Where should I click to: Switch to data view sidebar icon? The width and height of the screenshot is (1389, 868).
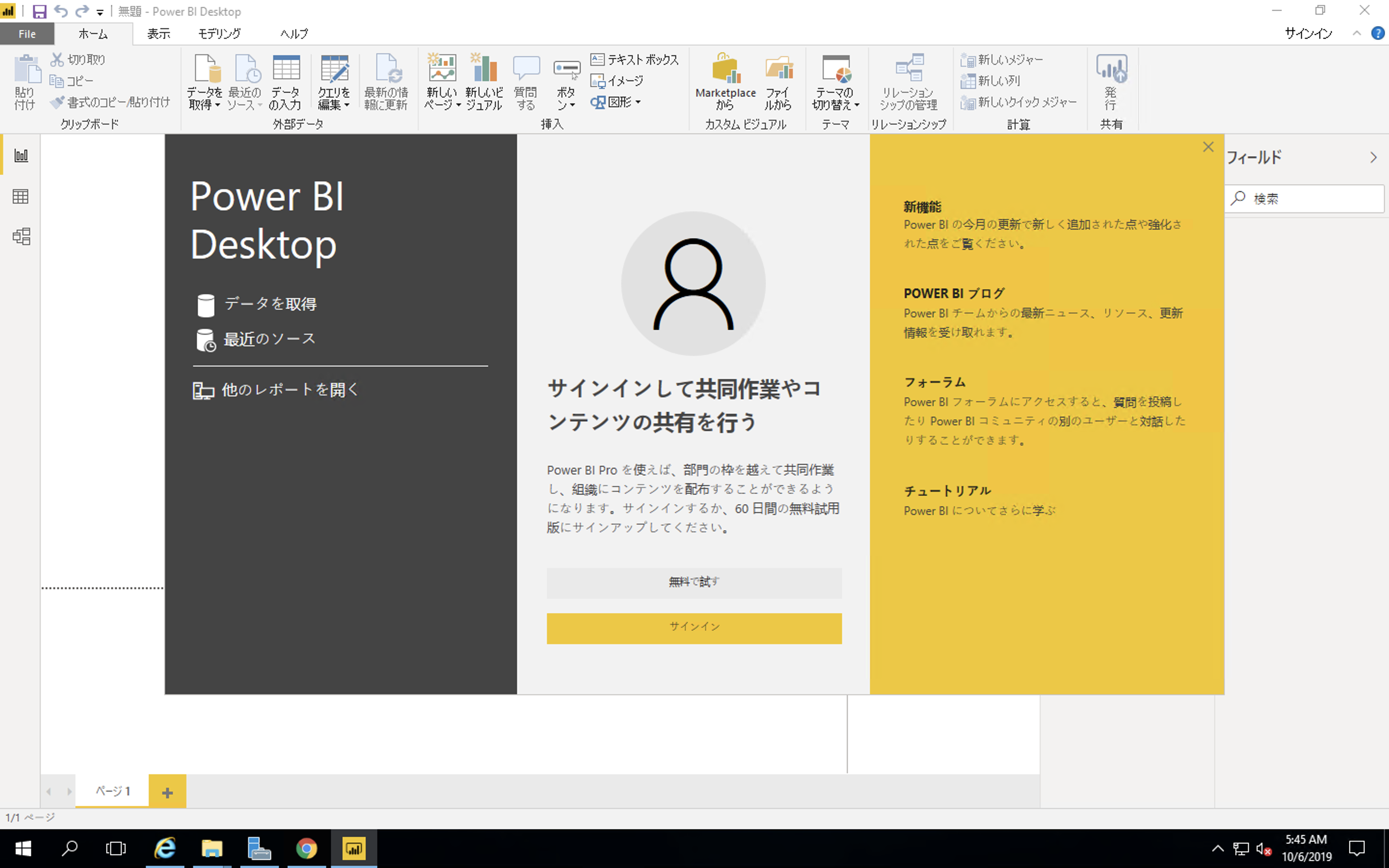coord(21,196)
